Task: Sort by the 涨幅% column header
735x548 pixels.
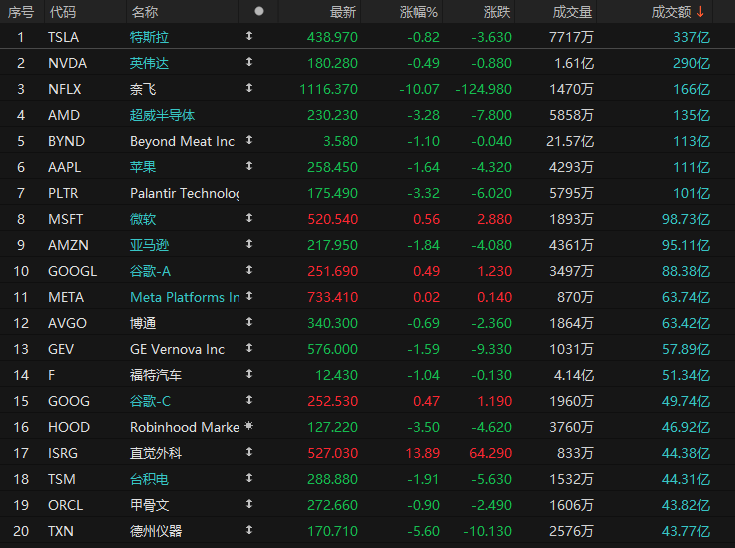Action: (419, 12)
